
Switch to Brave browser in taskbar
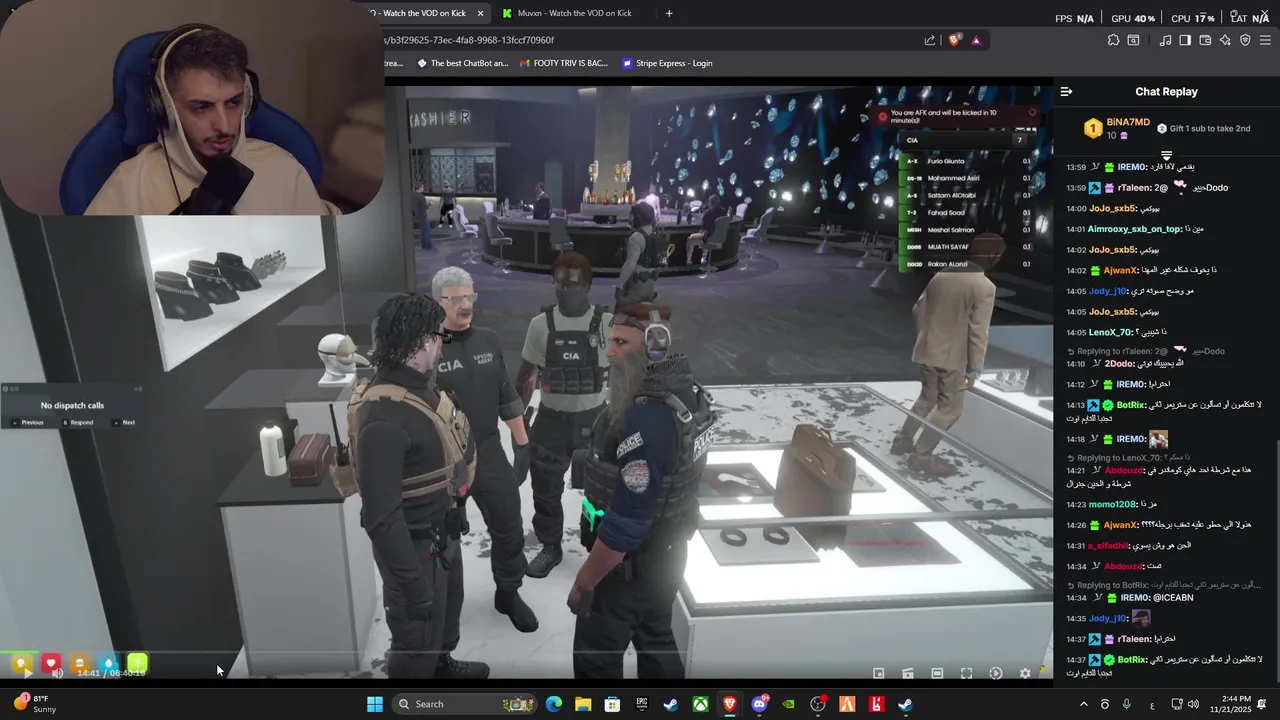pyautogui.click(x=730, y=704)
